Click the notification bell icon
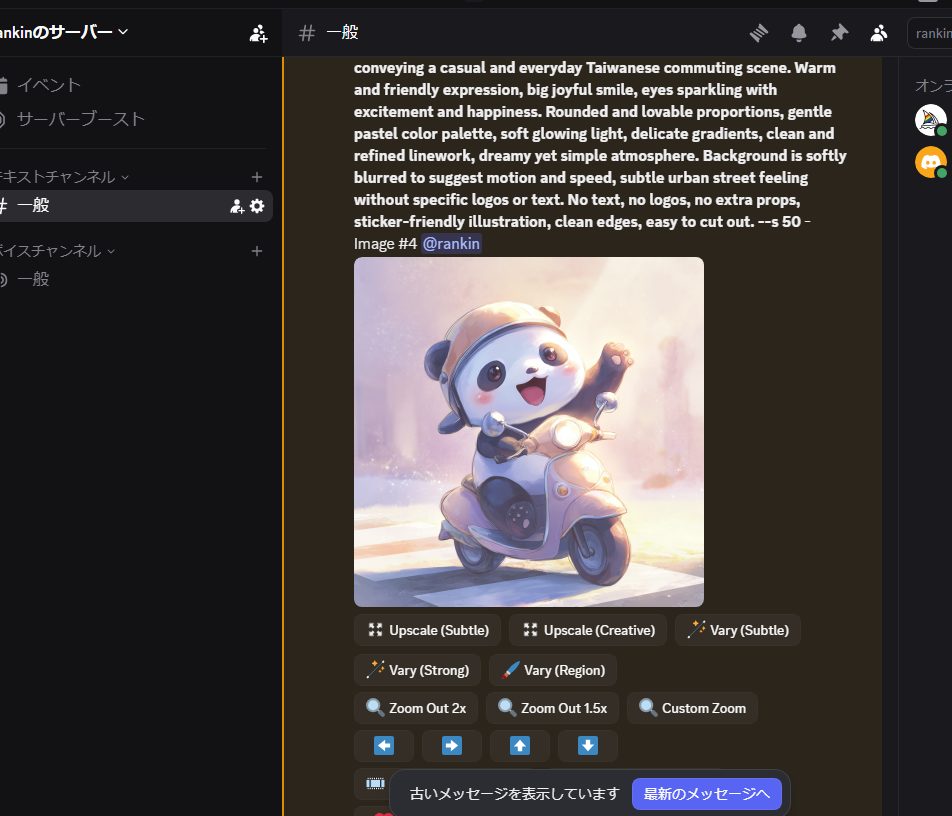The width and height of the screenshot is (952, 816). click(x=799, y=33)
